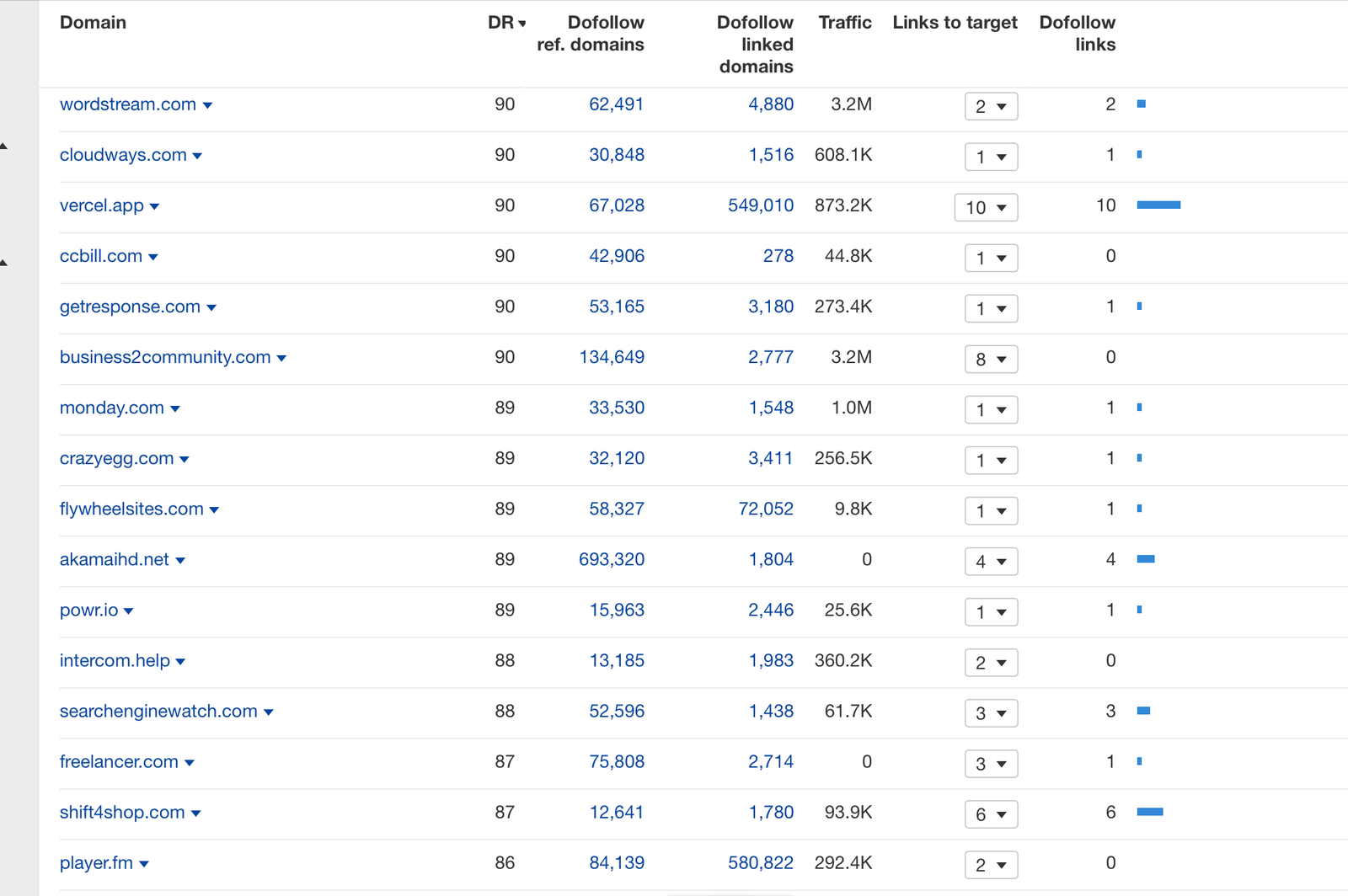Click dofollow links bar for akamaihd.net
The image size is (1348, 896).
click(1146, 559)
